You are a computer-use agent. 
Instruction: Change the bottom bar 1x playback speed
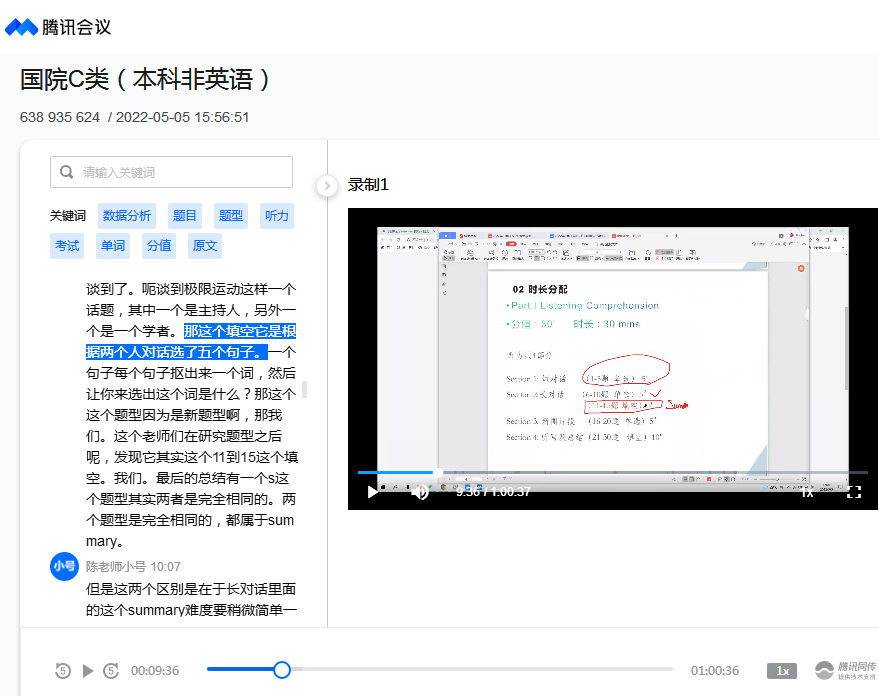tap(782, 671)
